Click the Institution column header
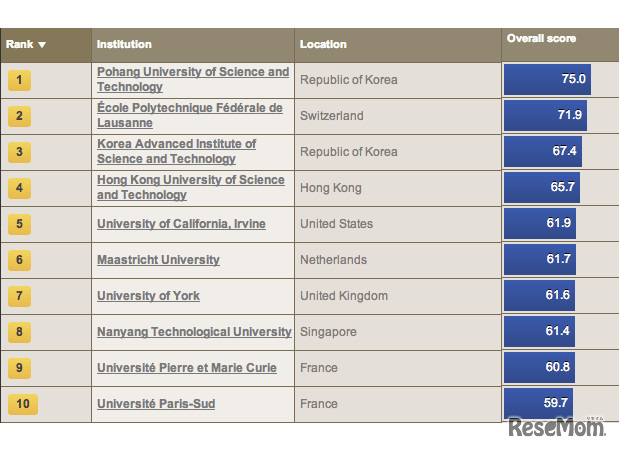Image resolution: width=619 pixels, height=450 pixels. click(124, 44)
